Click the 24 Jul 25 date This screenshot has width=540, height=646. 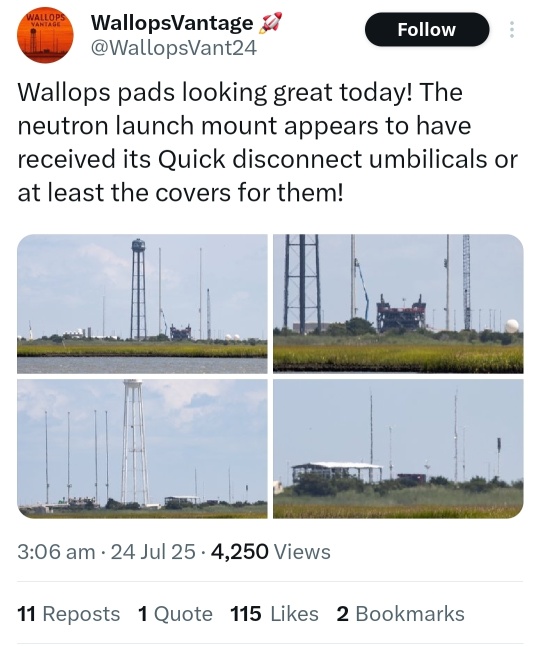click(153, 552)
